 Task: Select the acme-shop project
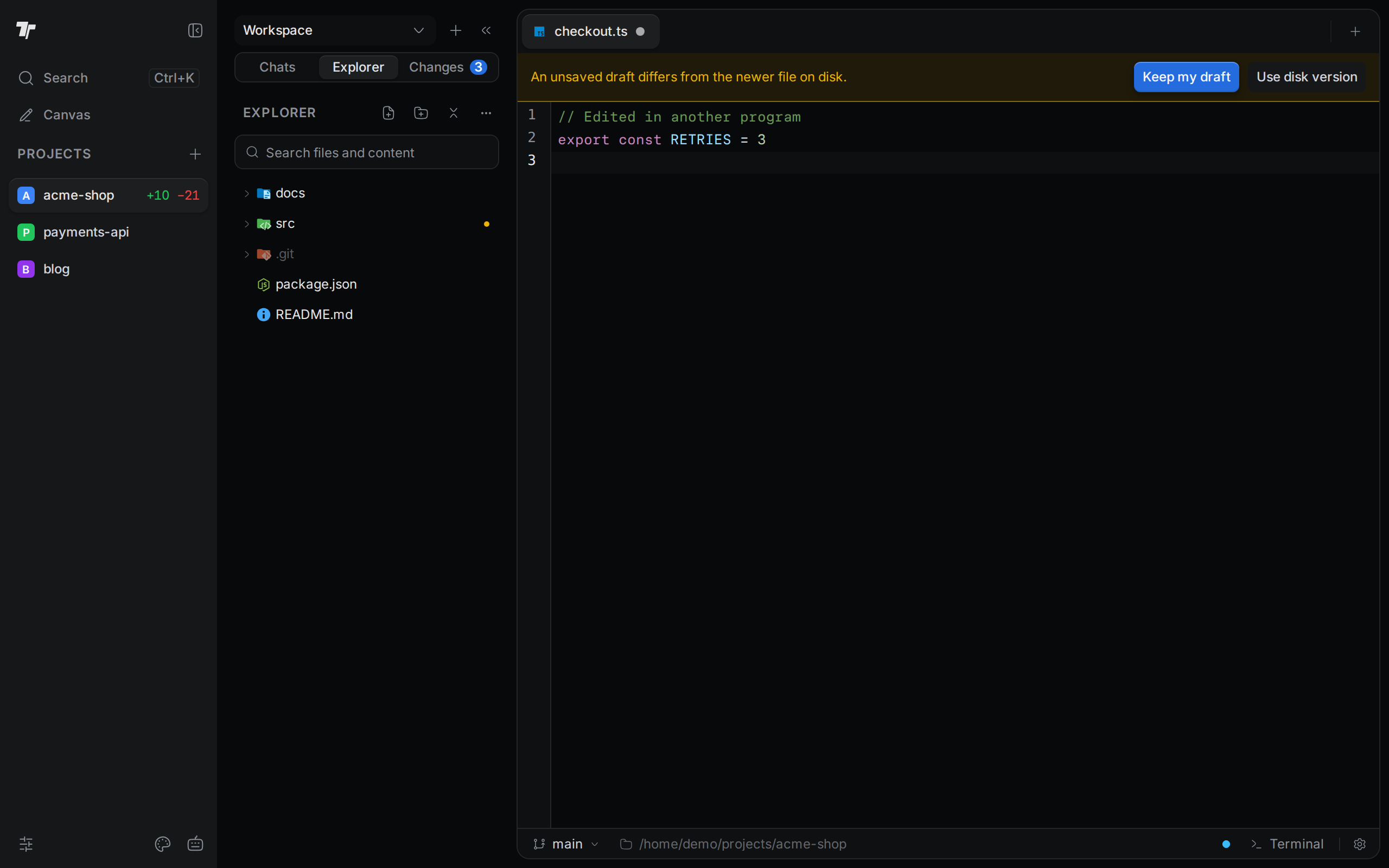coord(109,195)
